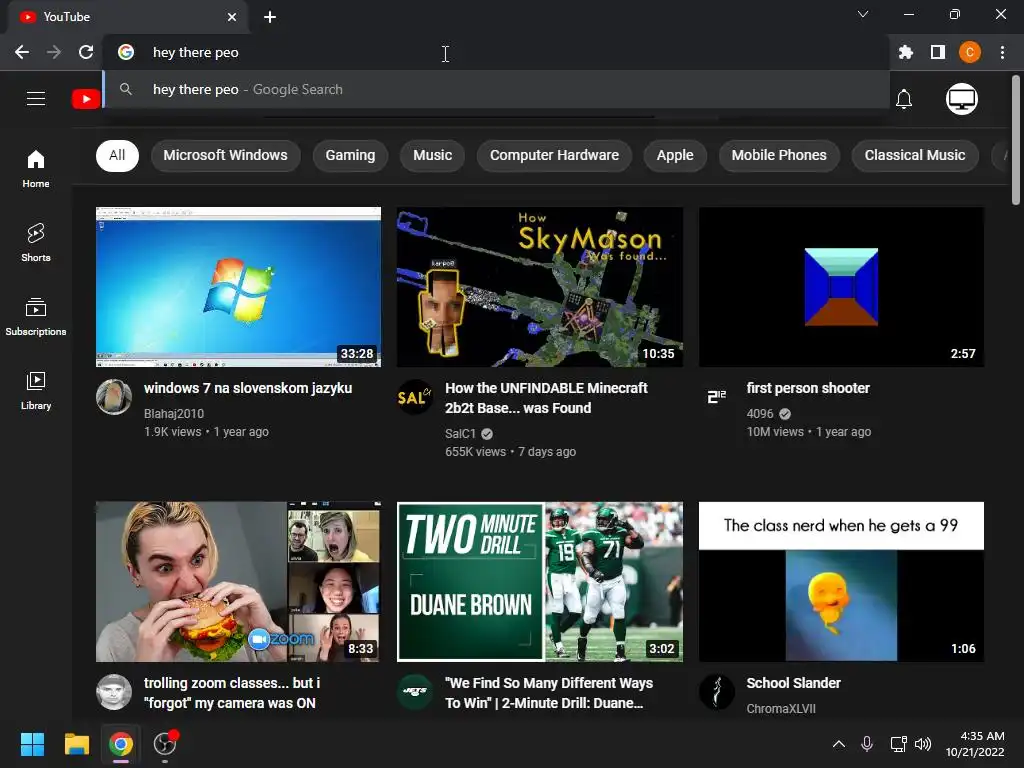The image size is (1024, 768).
Task: Open the YouTube account avatar menu
Action: (x=962, y=99)
